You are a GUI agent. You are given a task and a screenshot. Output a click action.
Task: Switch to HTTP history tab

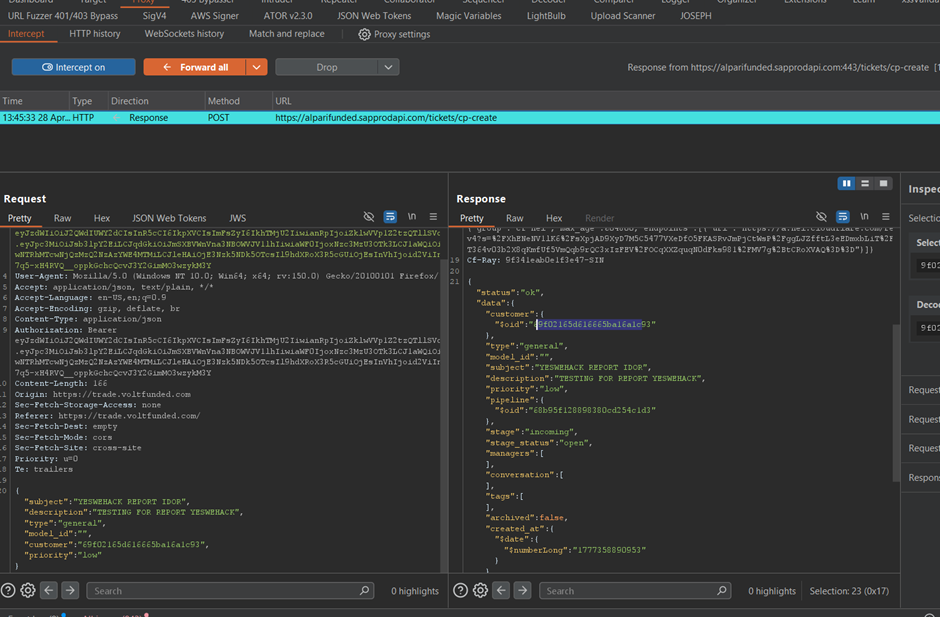coord(95,34)
